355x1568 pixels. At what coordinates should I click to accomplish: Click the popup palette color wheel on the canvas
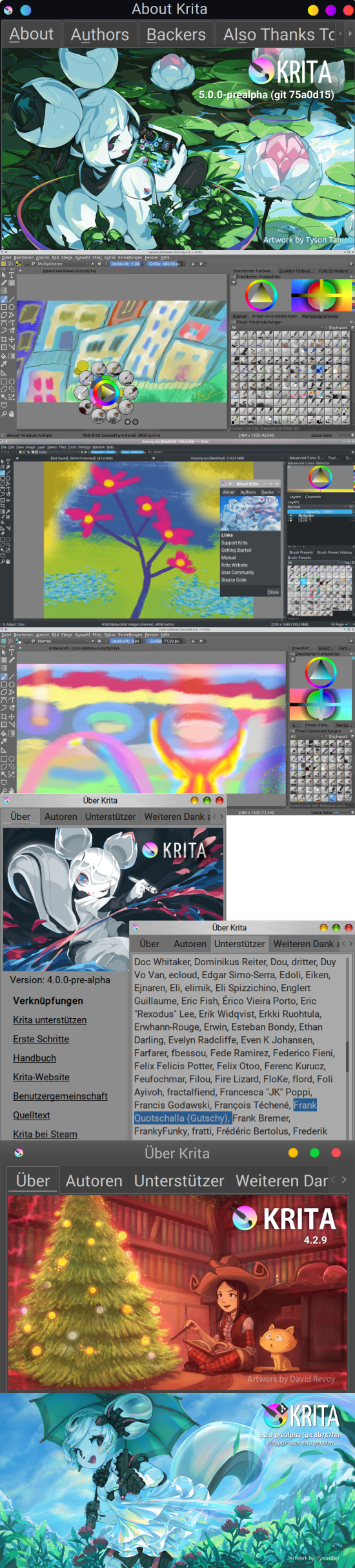[x=106, y=392]
